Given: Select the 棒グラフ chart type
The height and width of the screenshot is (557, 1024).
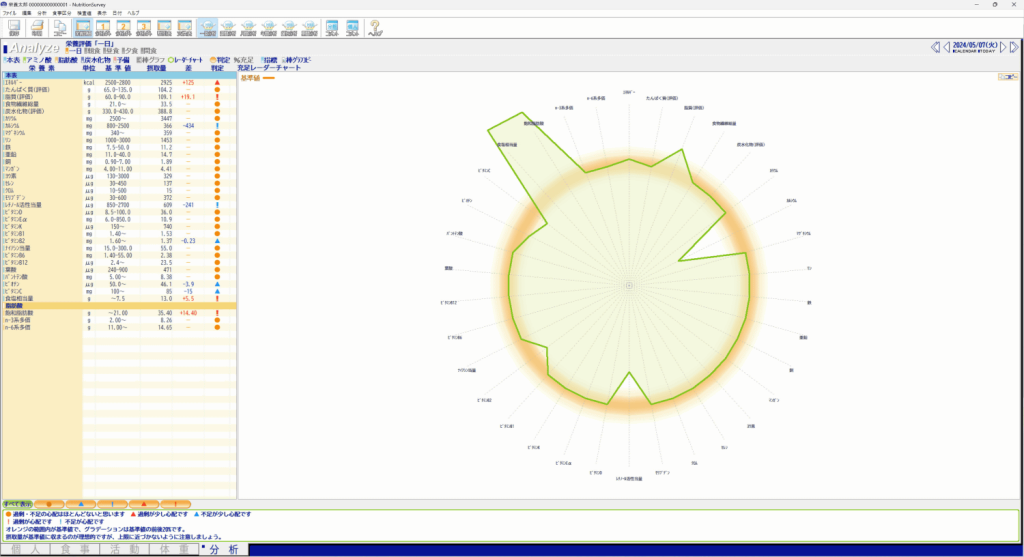Looking at the screenshot, I should pyautogui.click(x=150, y=60).
